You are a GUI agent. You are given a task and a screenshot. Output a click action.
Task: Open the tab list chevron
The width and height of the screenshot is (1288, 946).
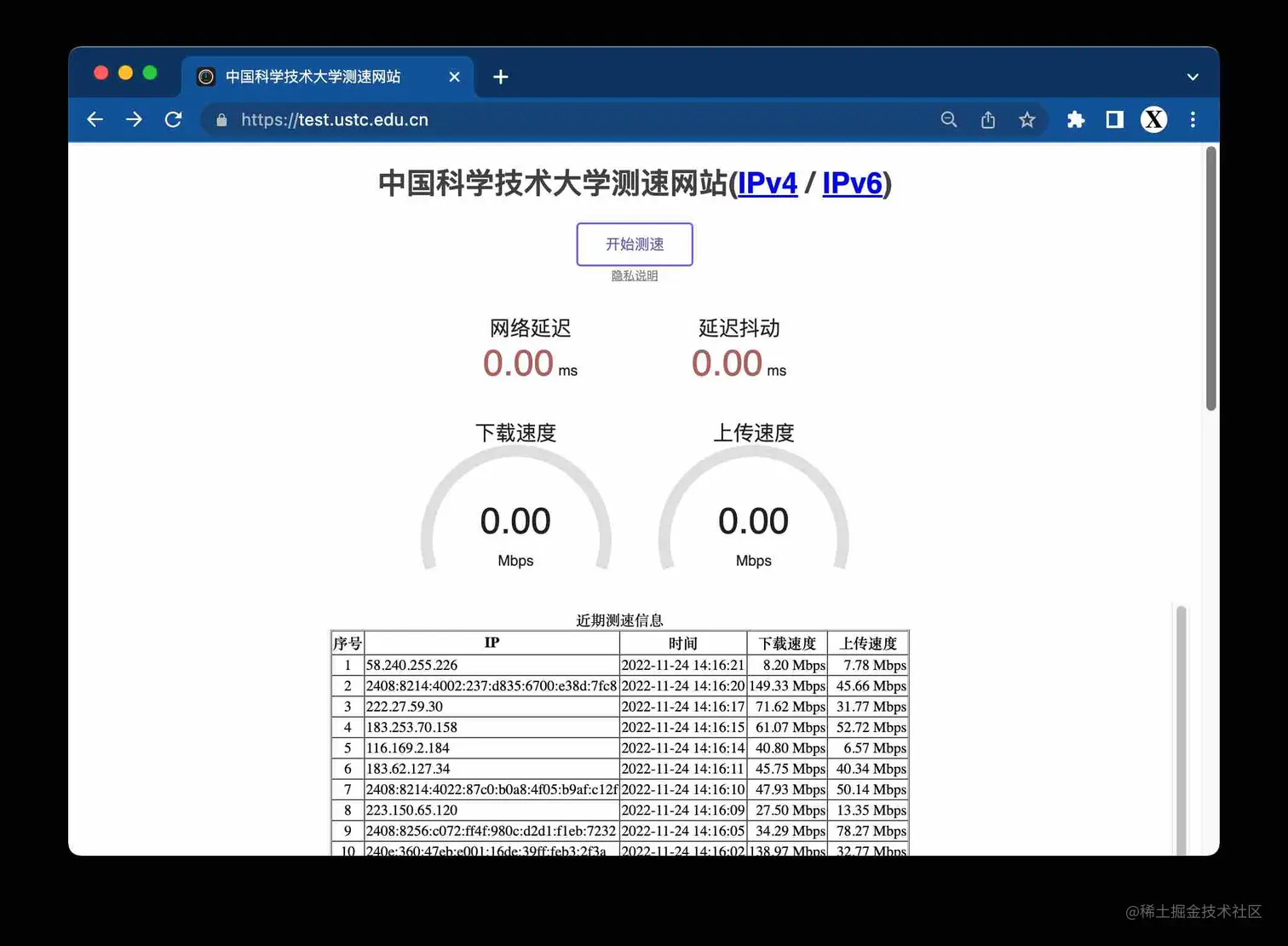click(1192, 77)
